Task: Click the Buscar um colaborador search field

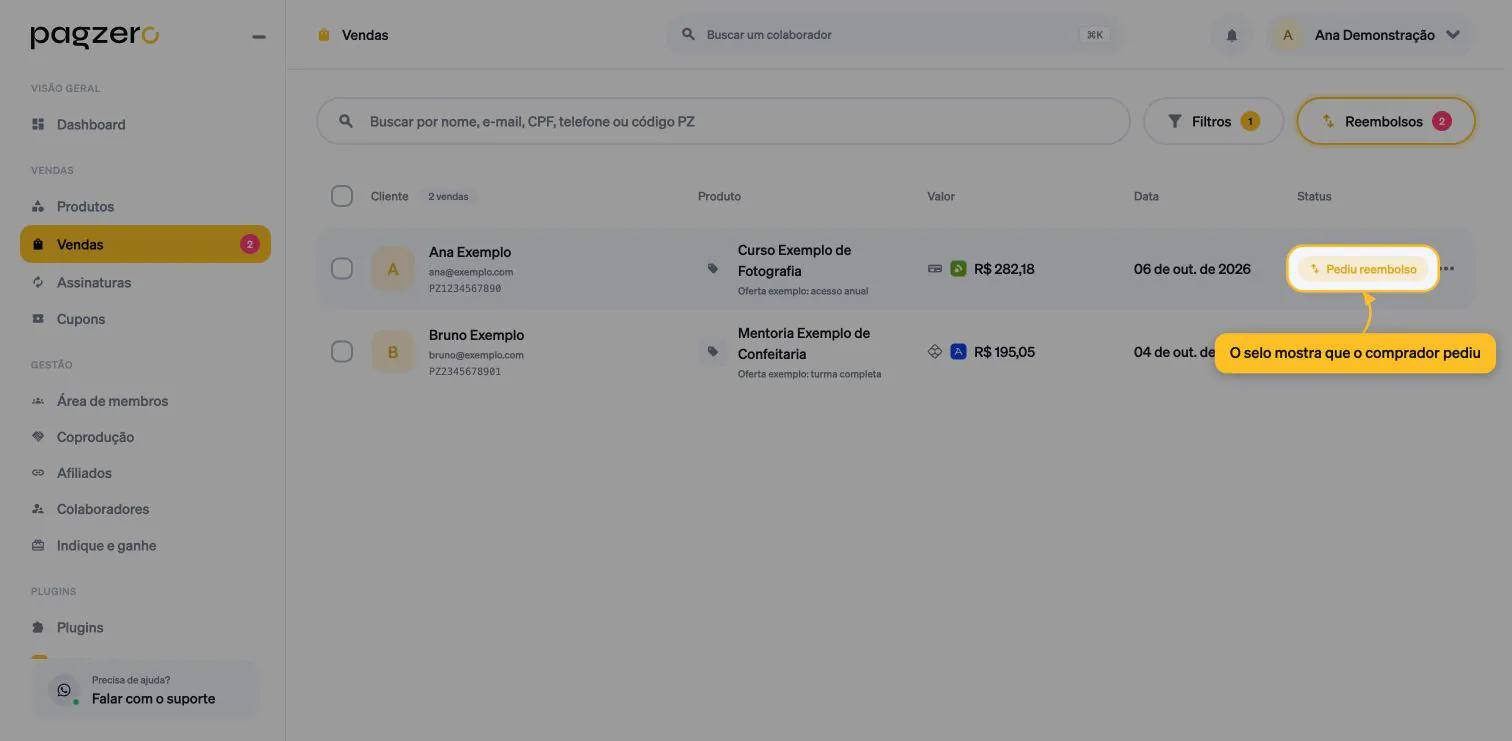Action: tap(894, 35)
